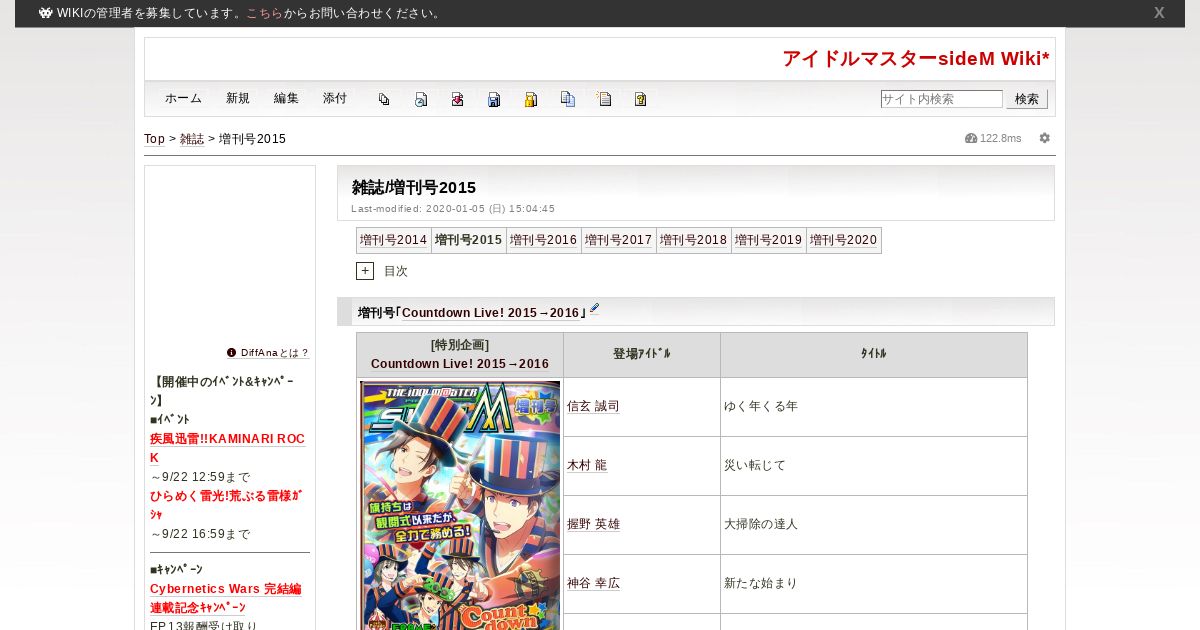Click the [特別企画] Countdown Live! header cell
1200x630 pixels.
tap(460, 355)
